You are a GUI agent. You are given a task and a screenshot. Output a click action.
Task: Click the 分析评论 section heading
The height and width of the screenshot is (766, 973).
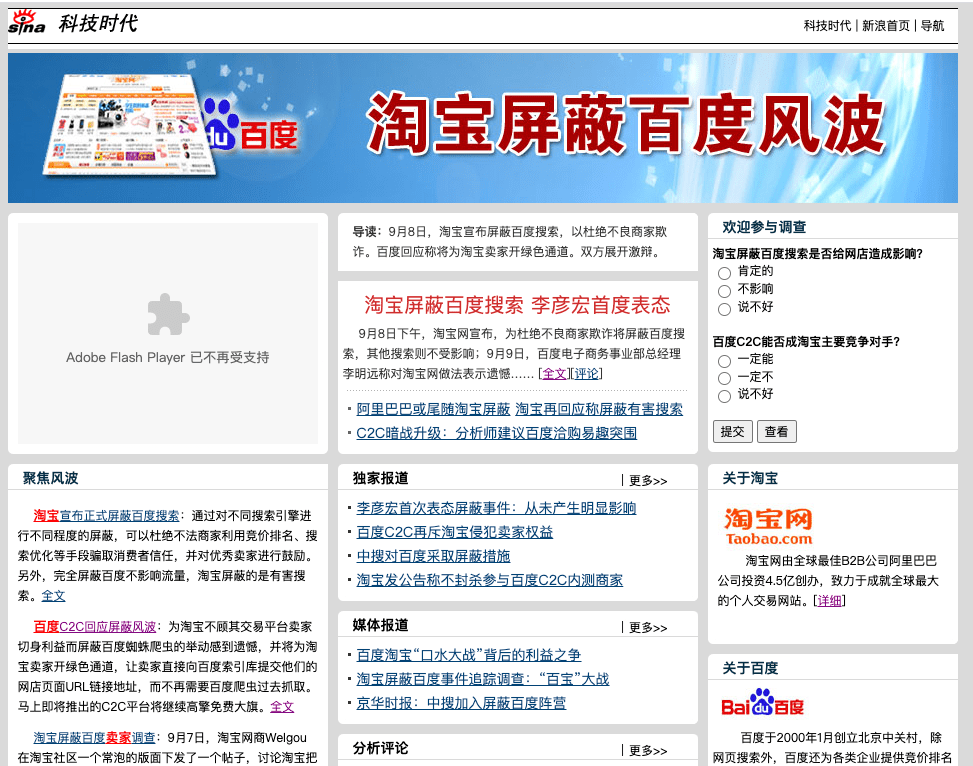380,748
